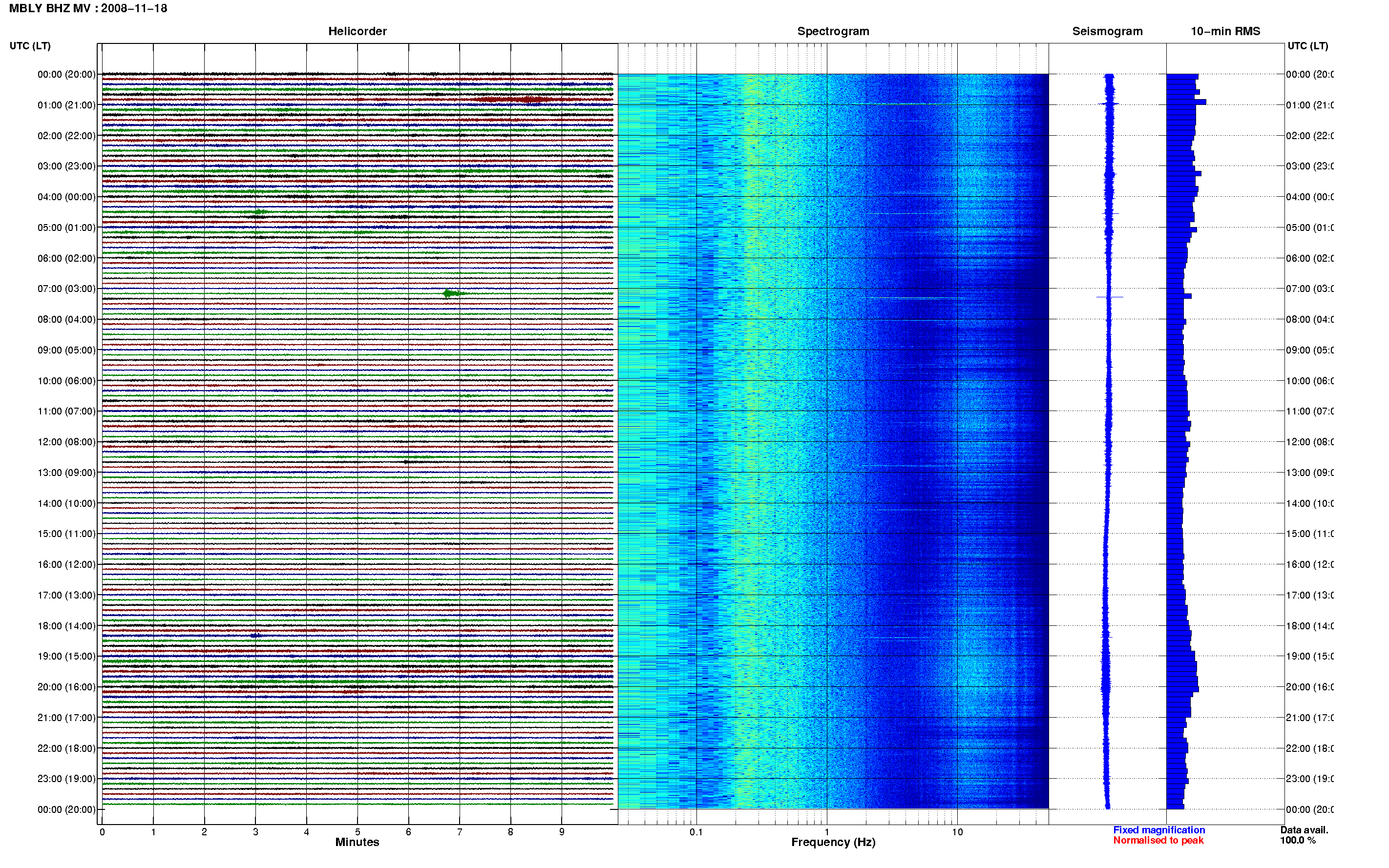
Task: Click the '1' tick on the Frequency axis
Action: tap(827, 832)
